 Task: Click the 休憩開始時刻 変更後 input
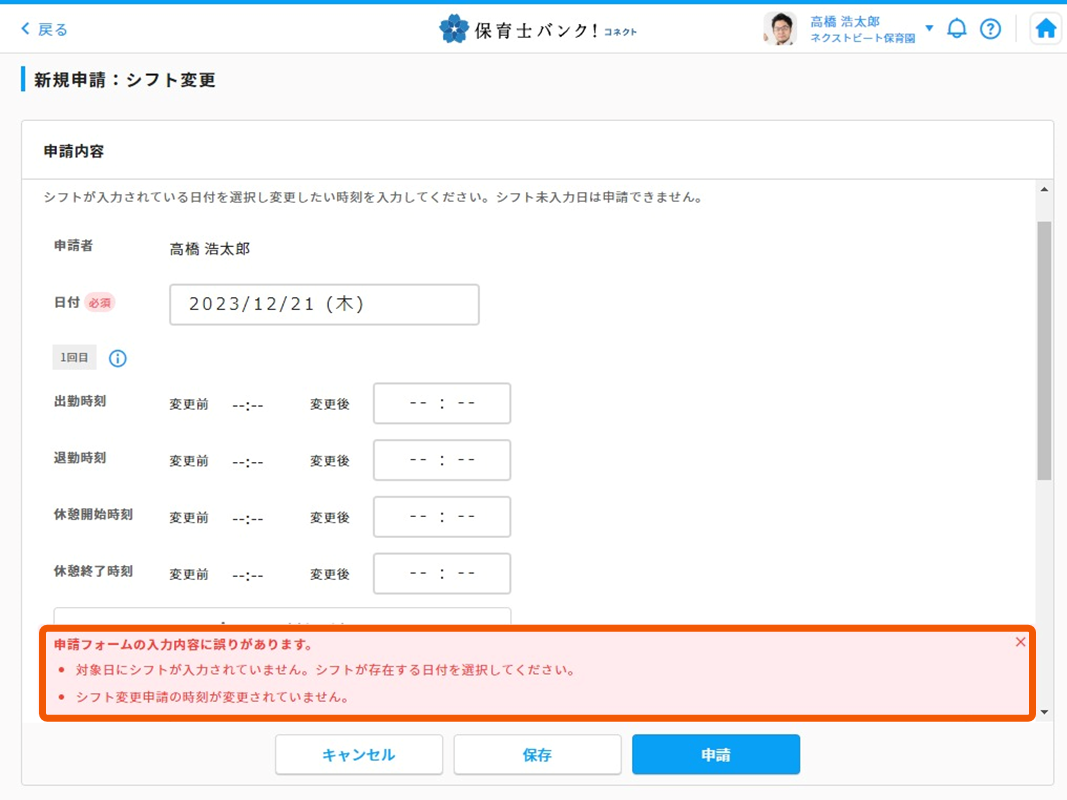pyautogui.click(x=441, y=517)
